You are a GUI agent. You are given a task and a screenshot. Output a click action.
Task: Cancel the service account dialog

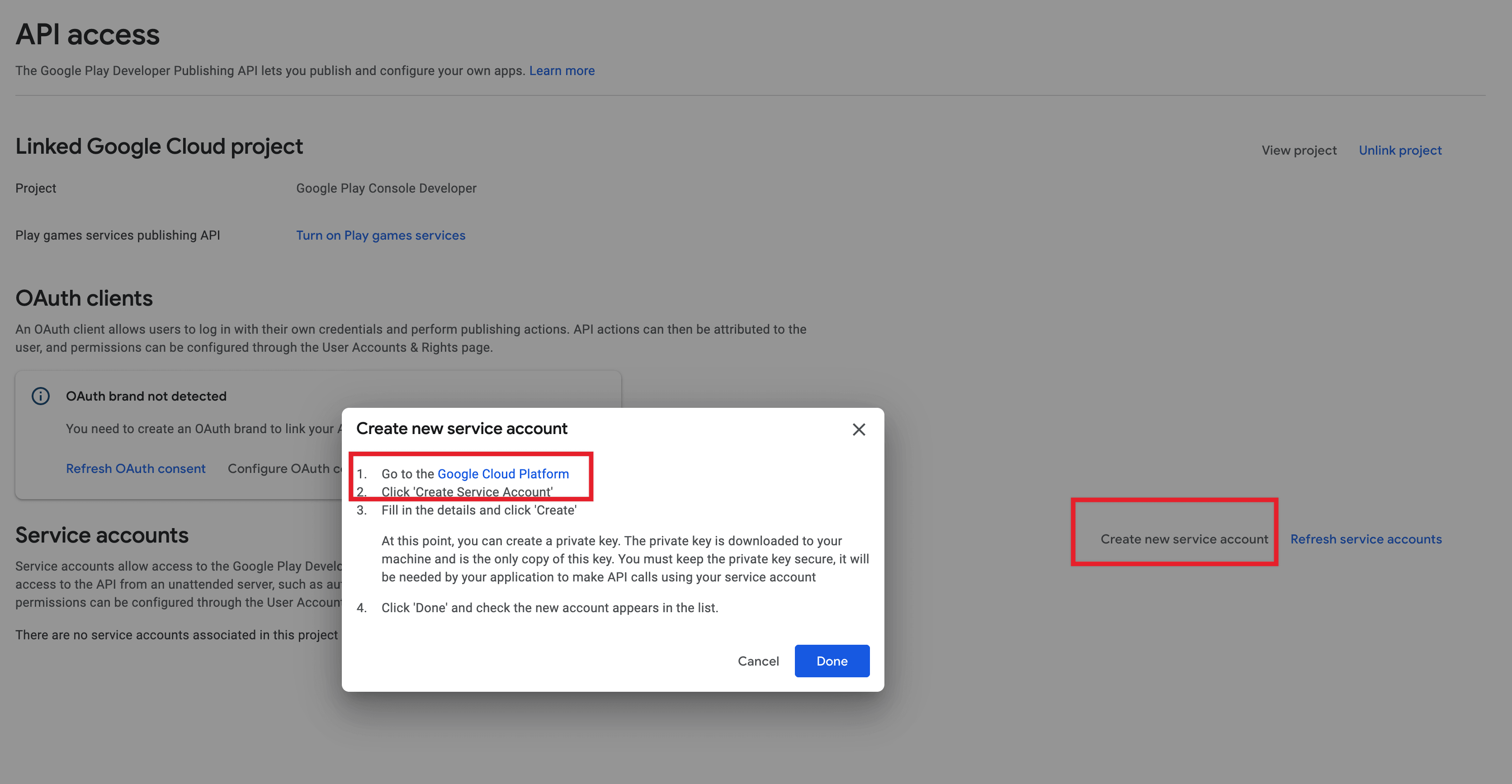(x=758, y=661)
